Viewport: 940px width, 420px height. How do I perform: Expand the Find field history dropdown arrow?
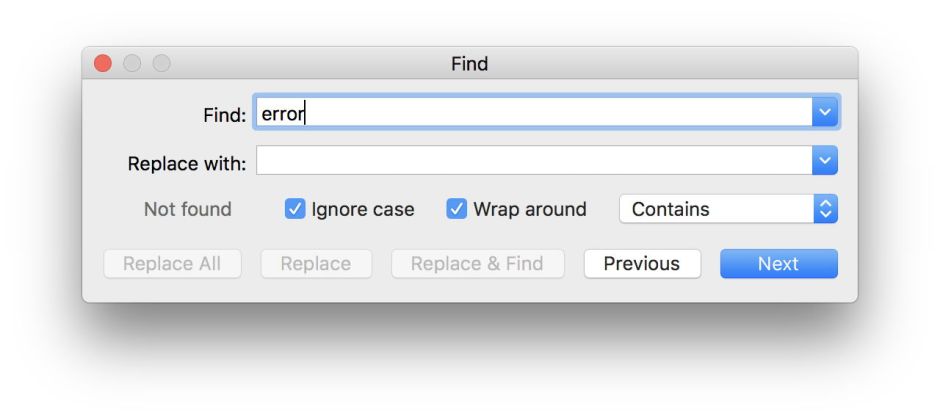[825, 113]
